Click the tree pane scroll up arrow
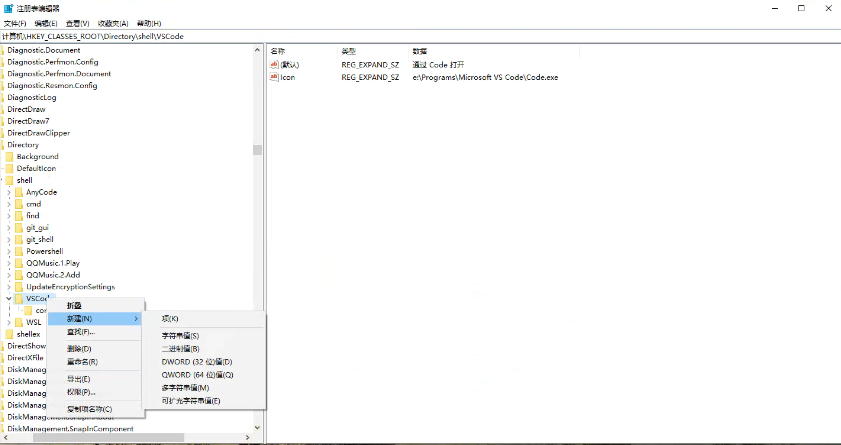 (257, 50)
